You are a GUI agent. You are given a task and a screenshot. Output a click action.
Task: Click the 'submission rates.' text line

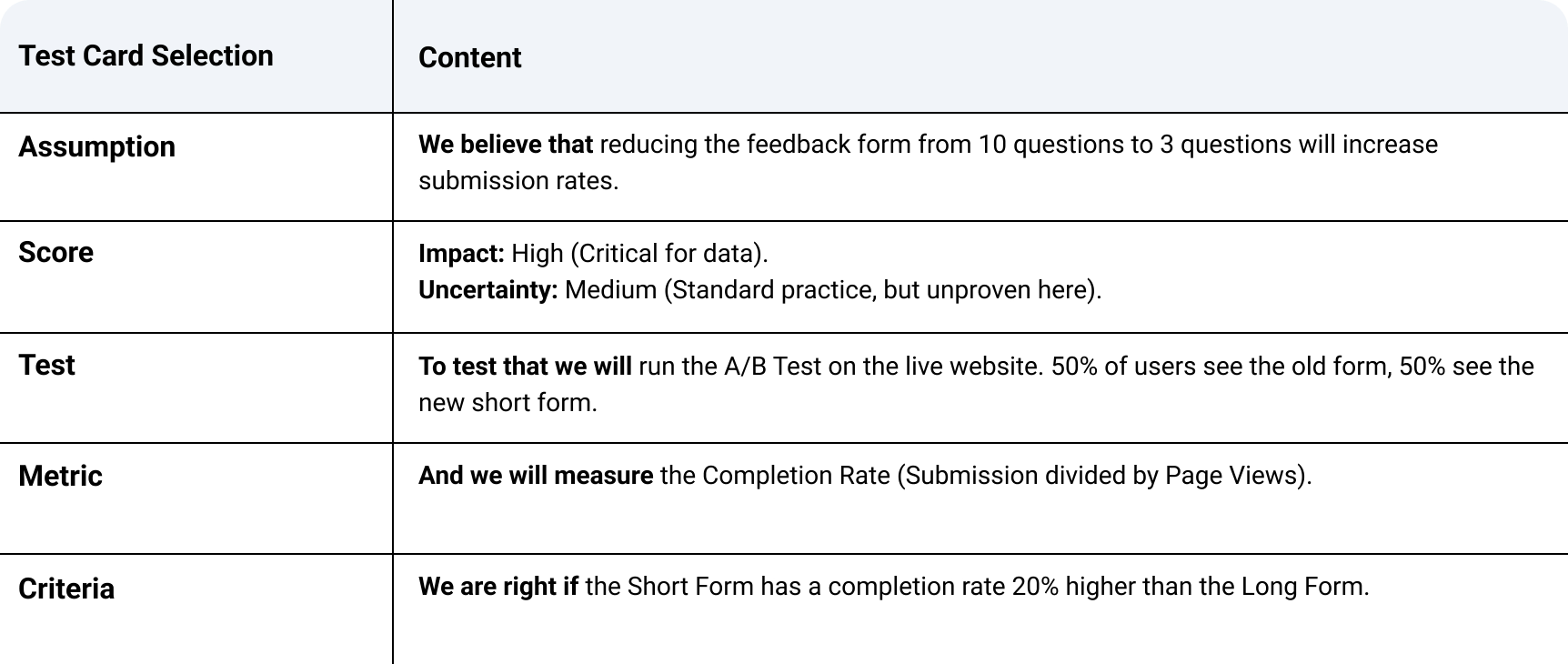pos(518,181)
